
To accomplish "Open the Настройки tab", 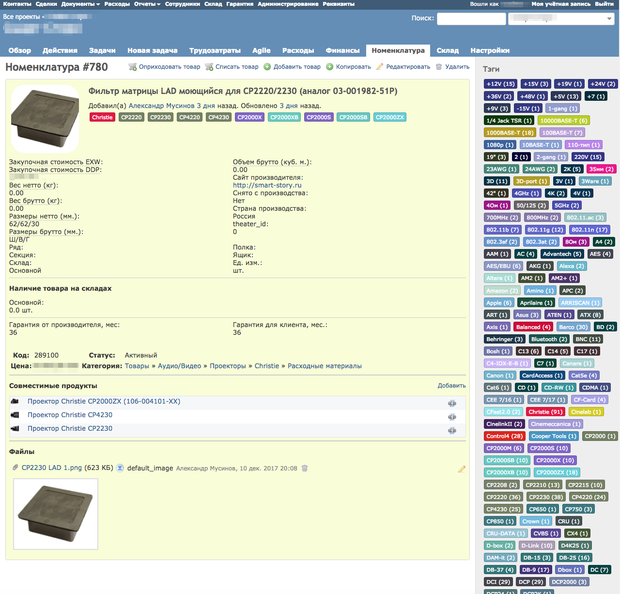I will coord(490,50).
